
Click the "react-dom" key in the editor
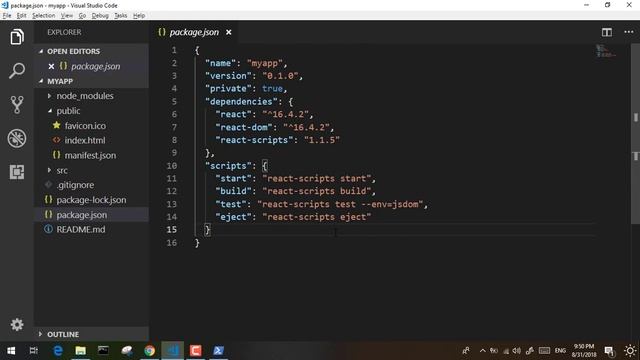click(x=244, y=127)
